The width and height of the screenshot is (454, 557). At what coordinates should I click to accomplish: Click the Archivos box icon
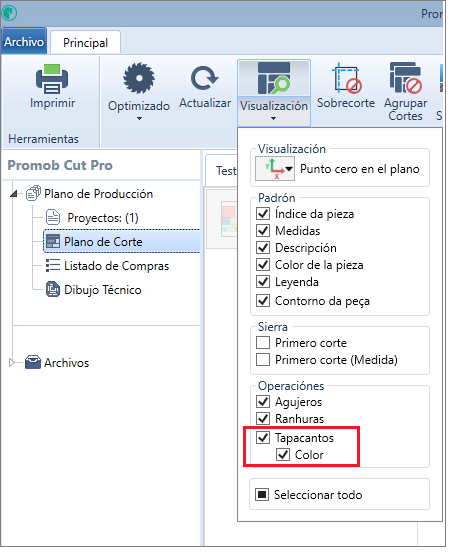[x=33, y=362]
